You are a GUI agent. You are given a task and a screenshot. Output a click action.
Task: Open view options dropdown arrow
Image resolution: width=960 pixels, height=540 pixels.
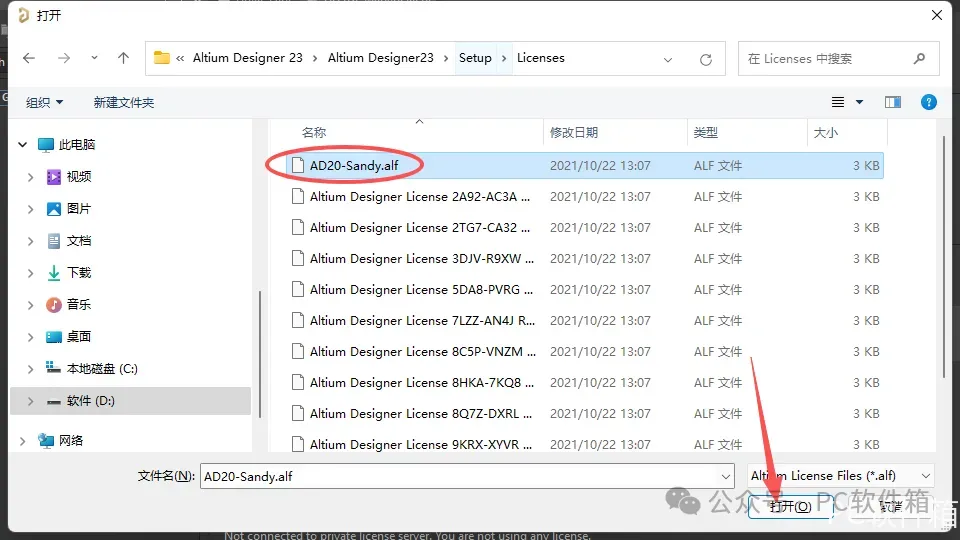click(860, 102)
